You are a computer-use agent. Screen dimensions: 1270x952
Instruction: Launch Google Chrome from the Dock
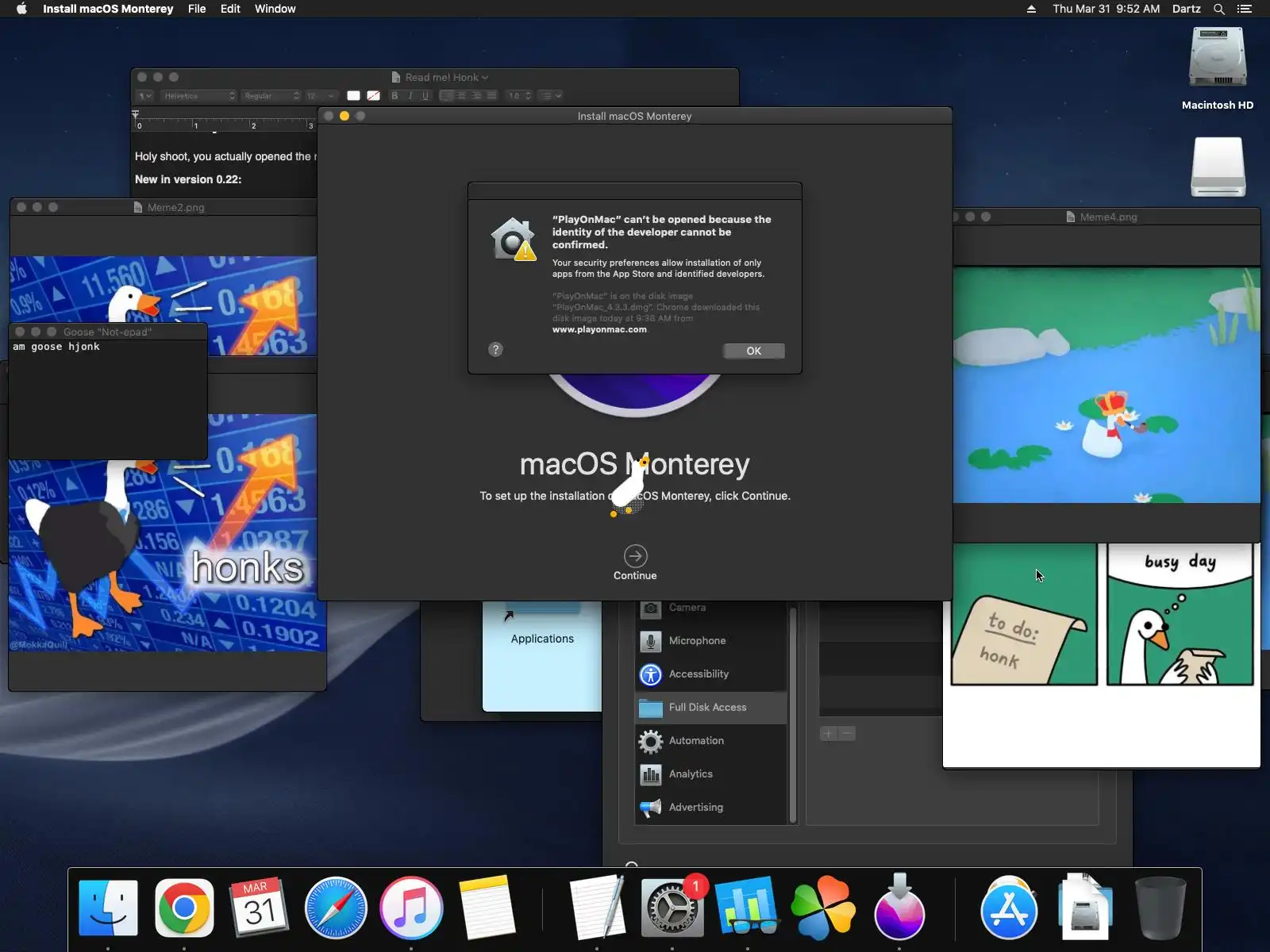184,908
